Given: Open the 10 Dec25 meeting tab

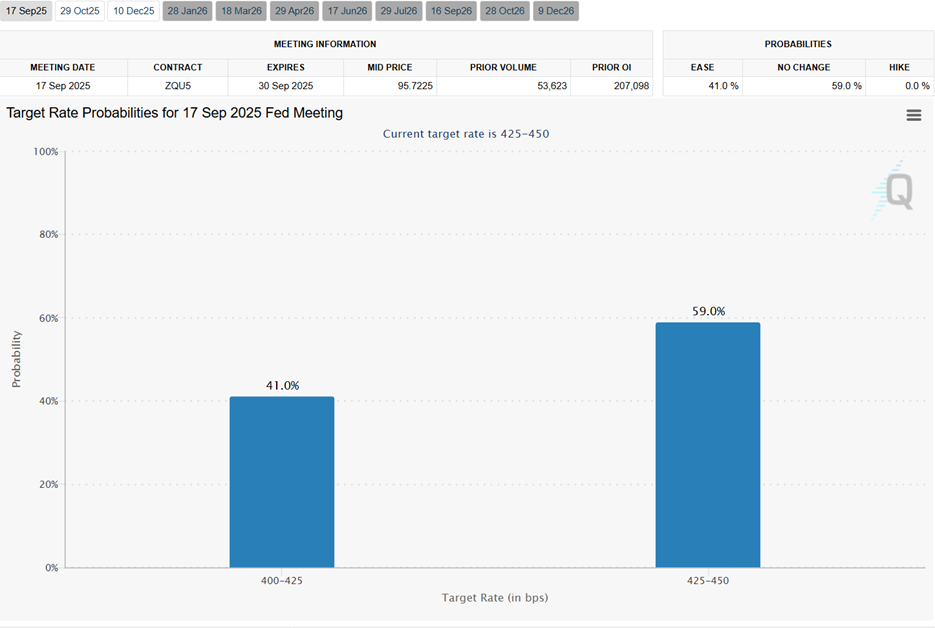Looking at the screenshot, I should click(133, 11).
